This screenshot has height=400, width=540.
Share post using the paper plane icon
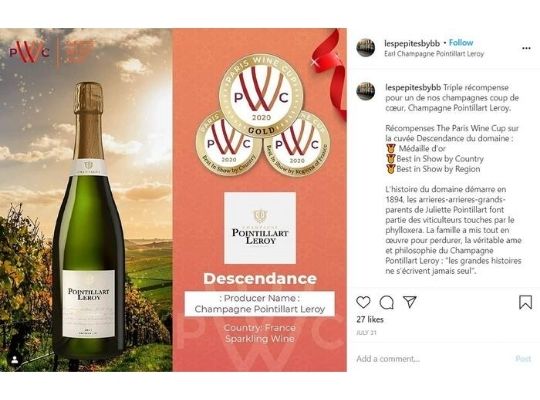(410, 302)
